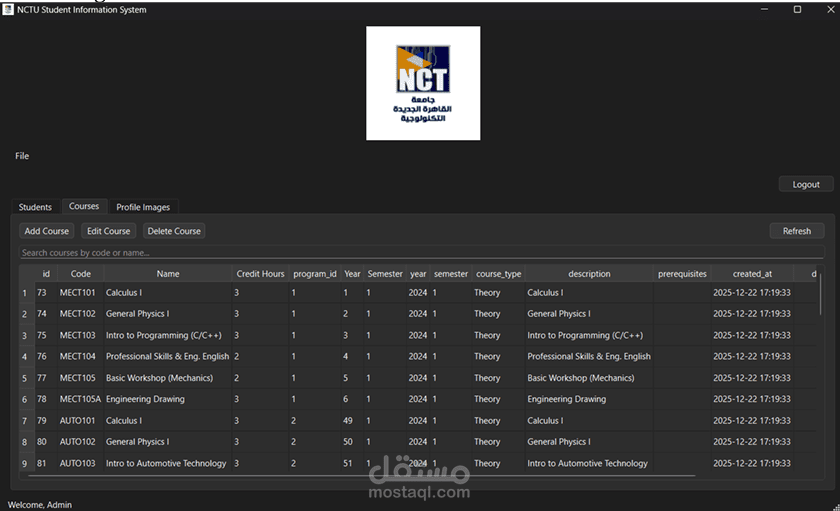Click the Delete Course button
Viewport: 840px width, 511px height.
174,231
